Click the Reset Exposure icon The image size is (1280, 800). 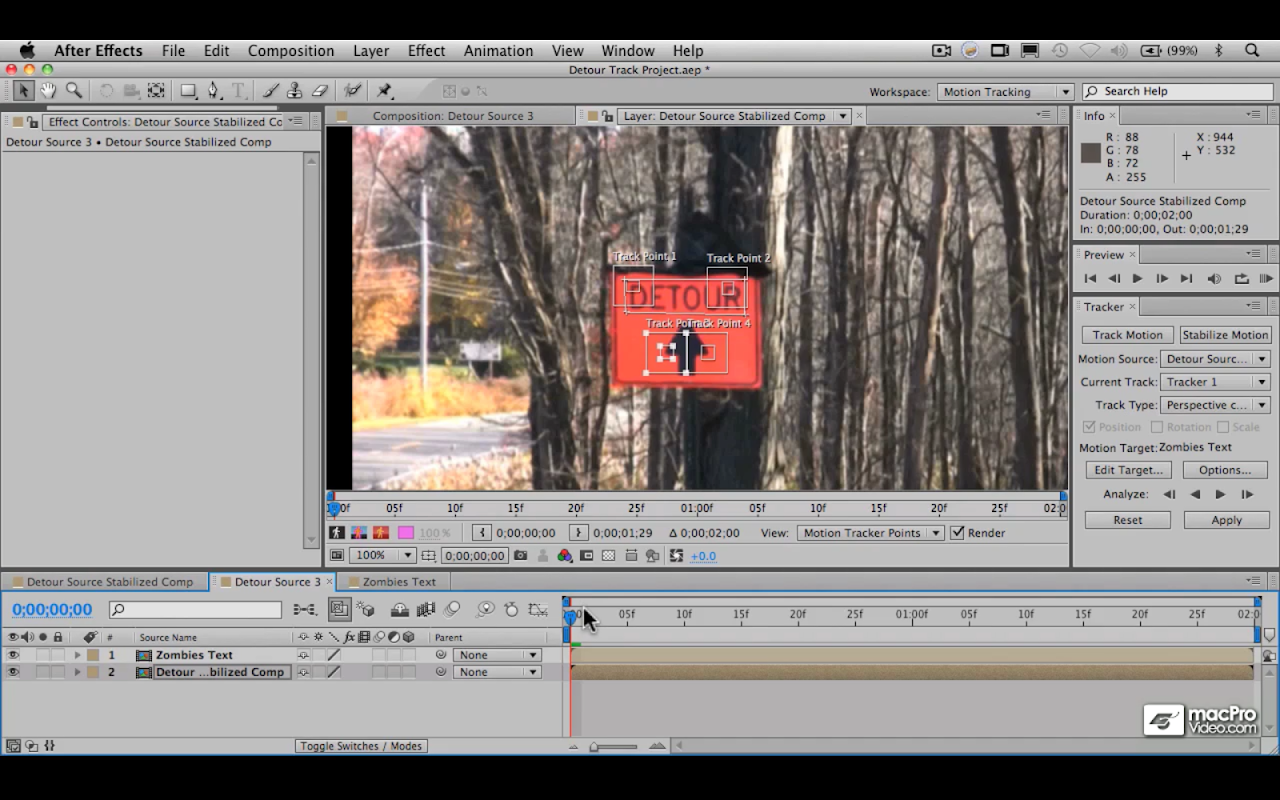point(676,556)
